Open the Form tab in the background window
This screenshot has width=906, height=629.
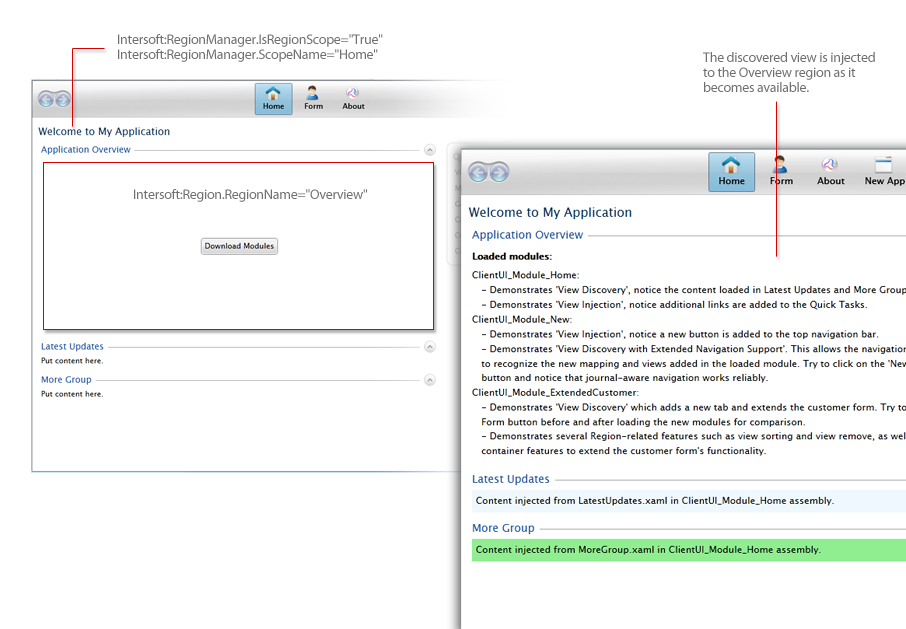(313, 99)
